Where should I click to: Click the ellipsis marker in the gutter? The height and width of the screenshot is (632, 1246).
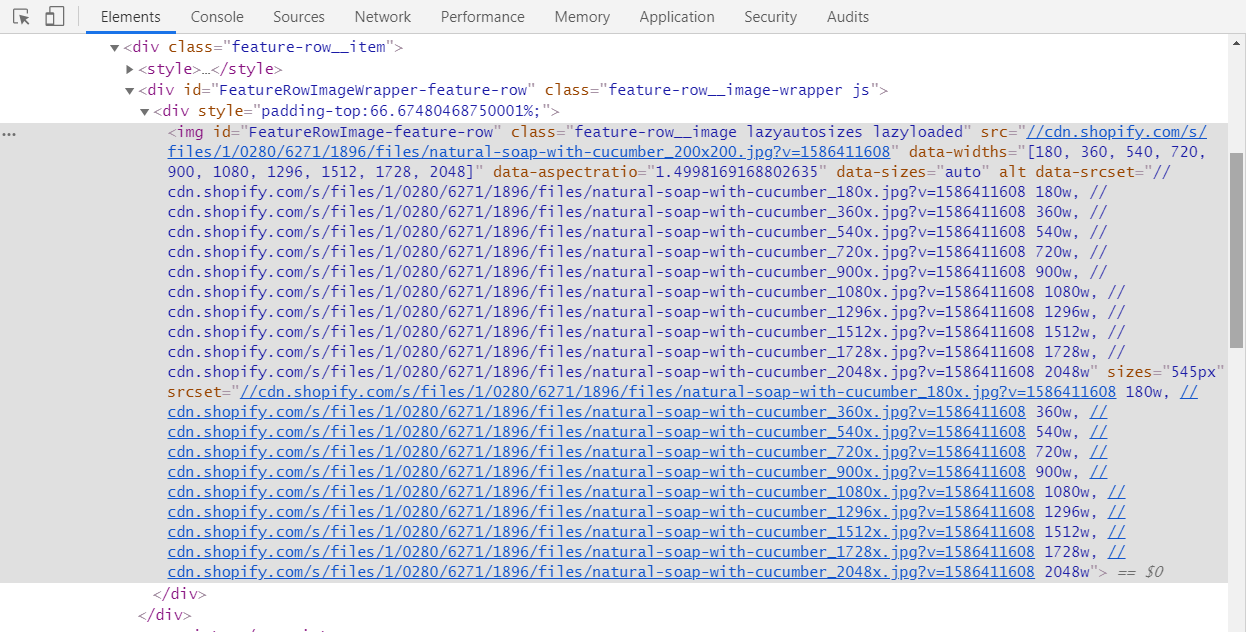coord(9,132)
